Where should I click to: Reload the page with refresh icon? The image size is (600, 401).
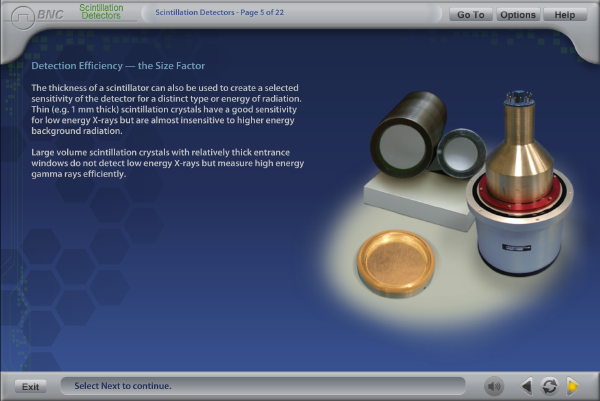[550, 386]
